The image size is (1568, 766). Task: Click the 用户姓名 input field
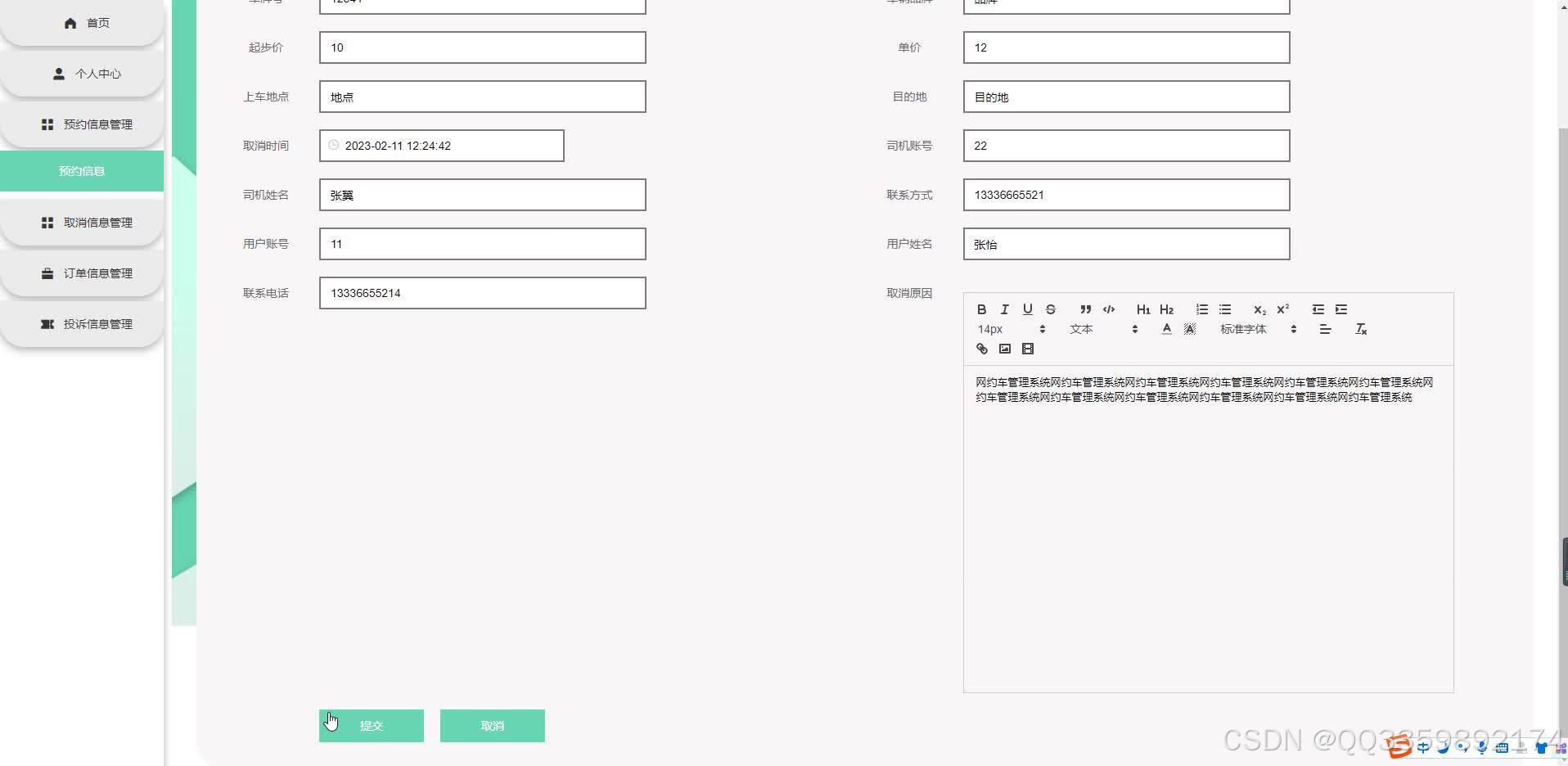(1127, 244)
